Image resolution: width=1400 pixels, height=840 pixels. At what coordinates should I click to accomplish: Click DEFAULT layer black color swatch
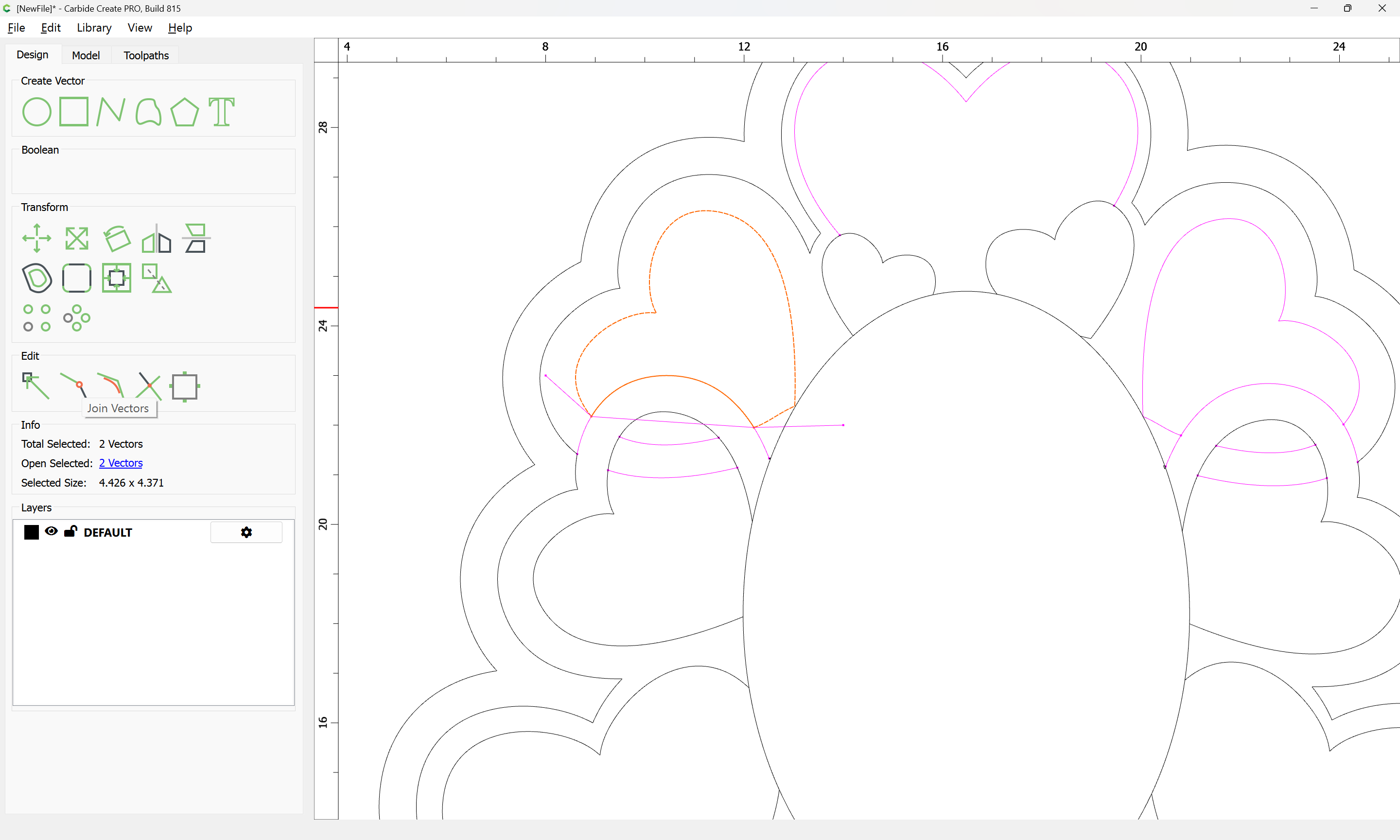32,532
